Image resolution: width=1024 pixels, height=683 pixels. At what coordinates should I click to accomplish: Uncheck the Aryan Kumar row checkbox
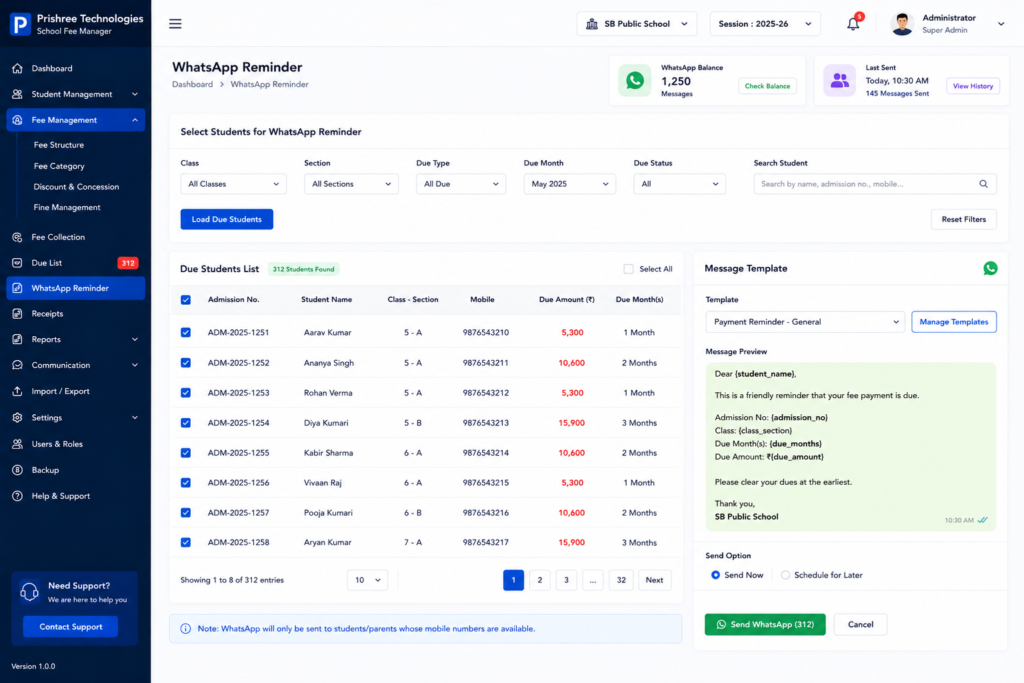click(x=186, y=542)
